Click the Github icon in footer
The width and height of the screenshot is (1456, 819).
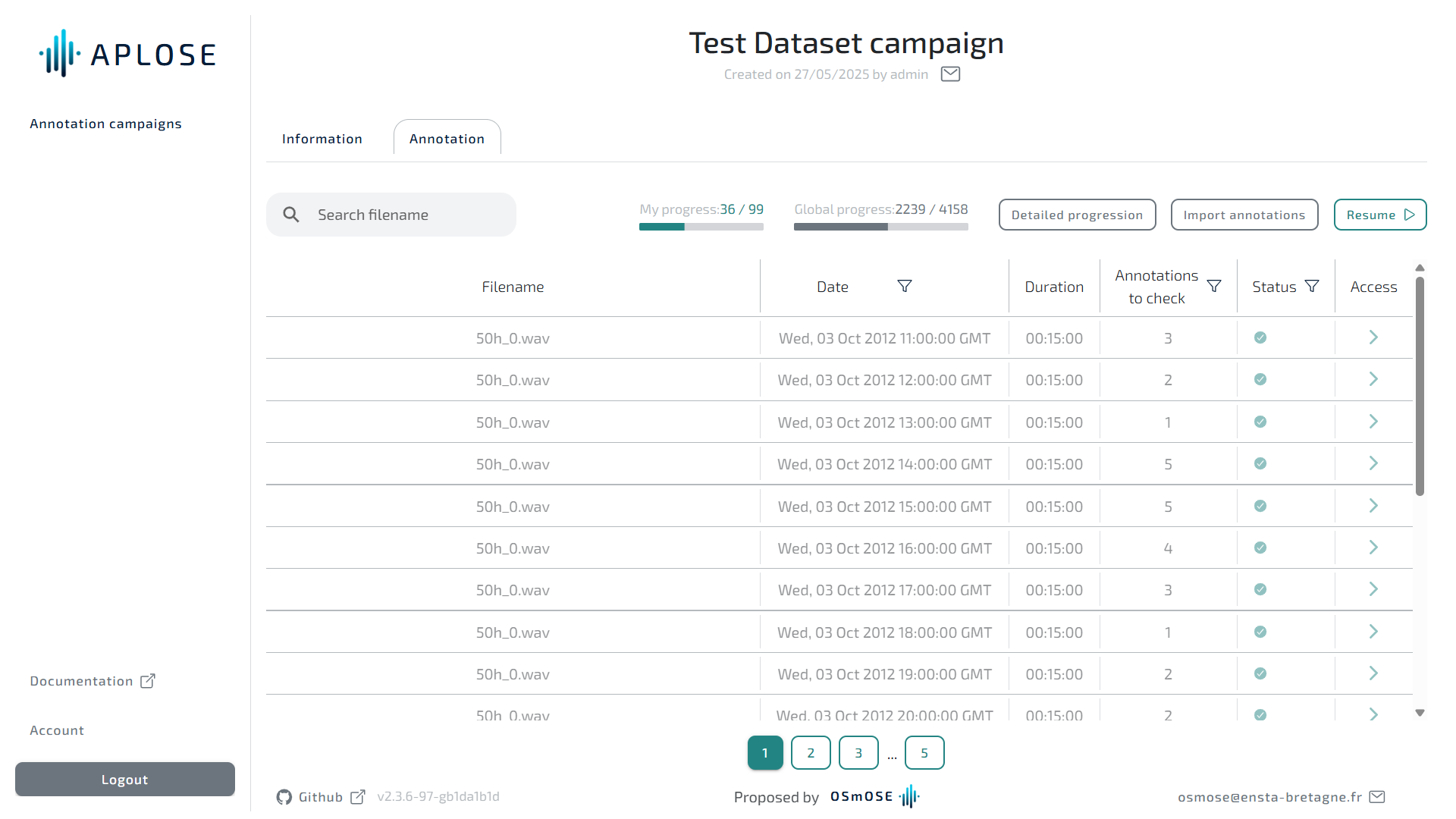tap(284, 797)
